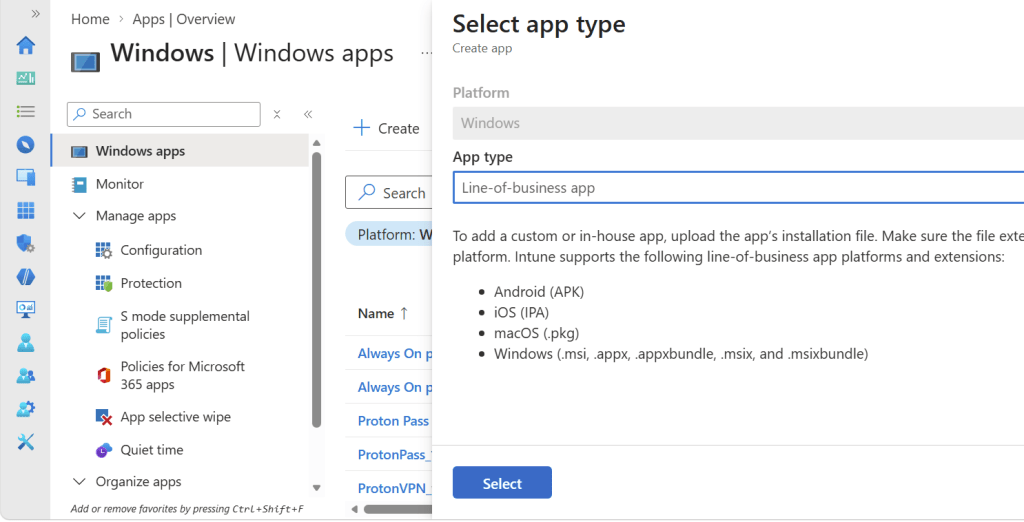
Task: Open the Reports monitor icon in rail
Action: coord(25,310)
